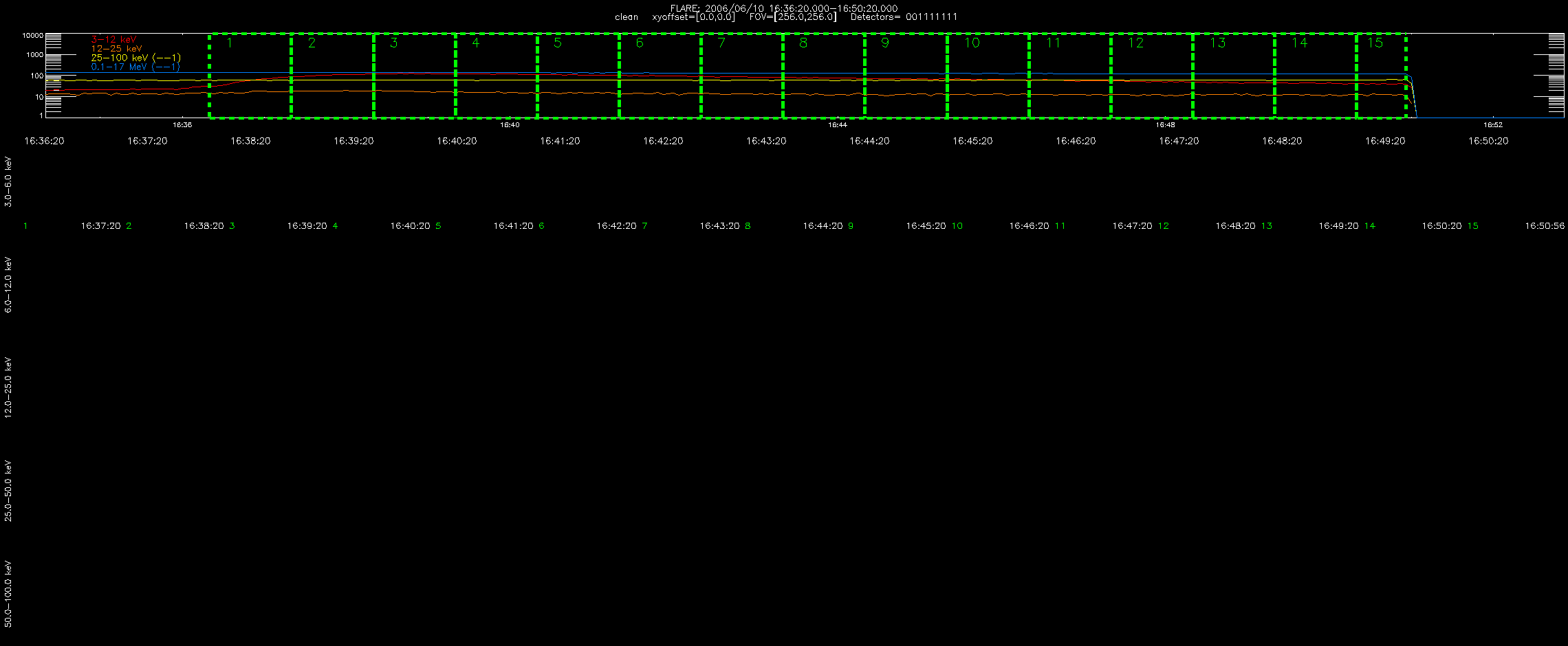This screenshot has width=1568, height=646.
Task: Select interval 15 box in the lightcurve plot
Action: 1381,76
